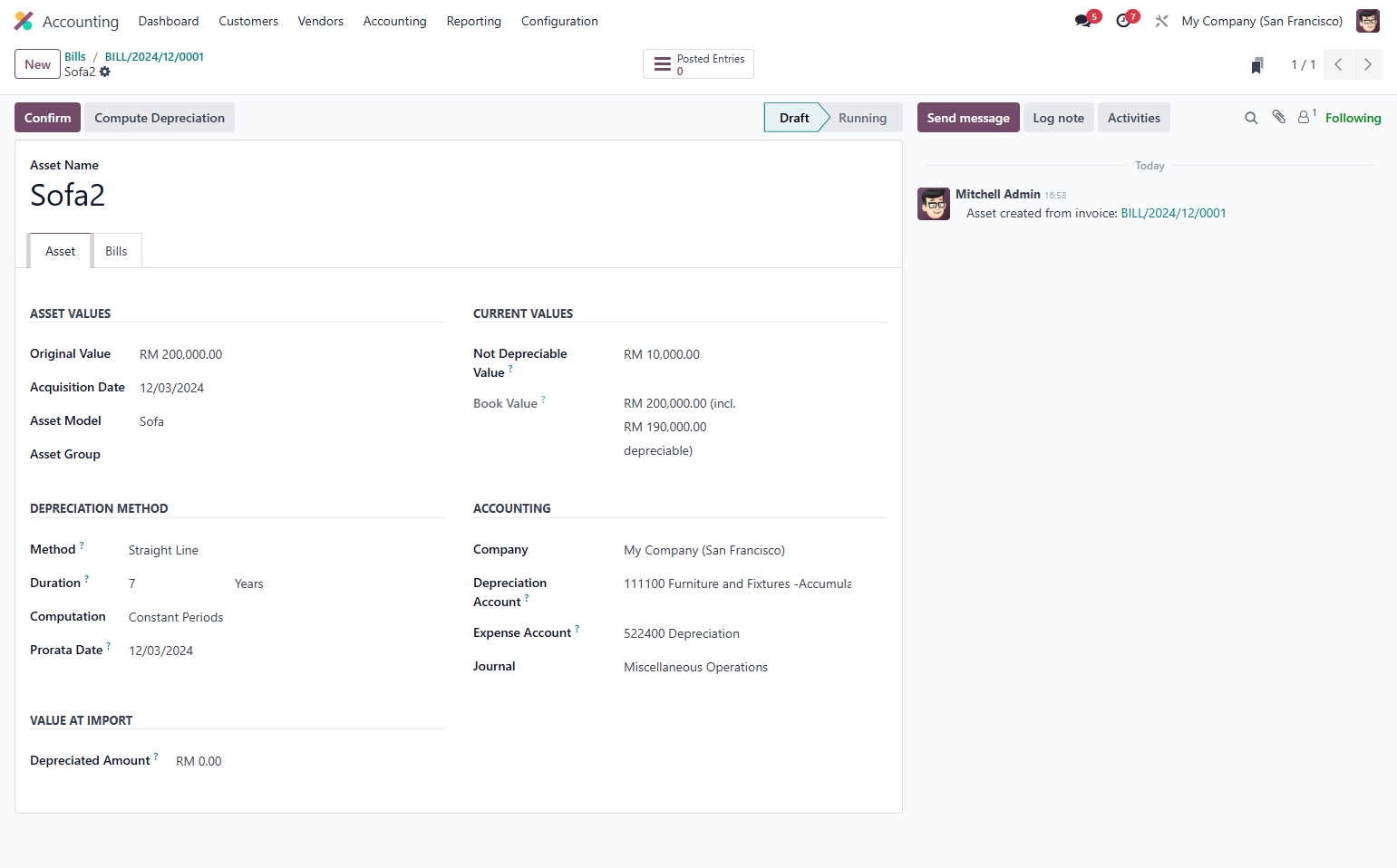Screen dimensions: 1397x868
Task: Create a record with New button
Action: pyautogui.click(x=37, y=64)
